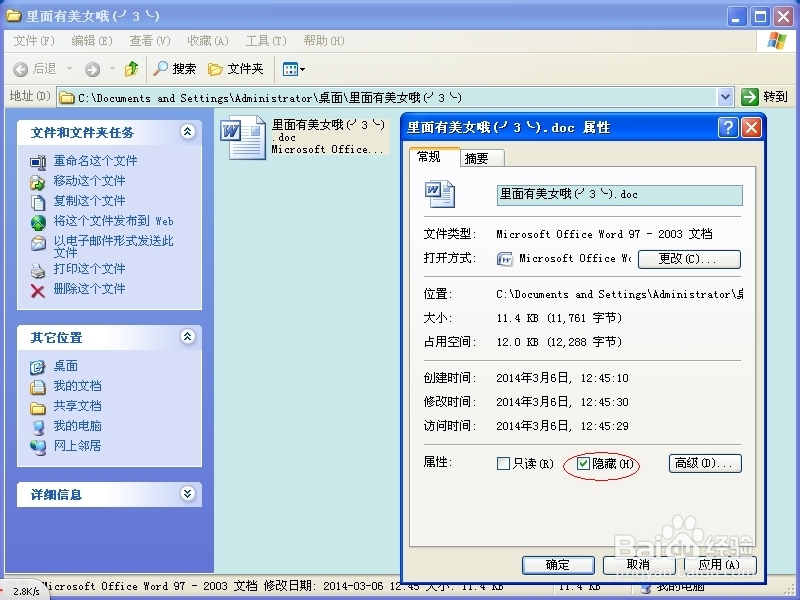Click the 重命名这个文件 icon
The image size is (800, 600).
click(x=38, y=162)
